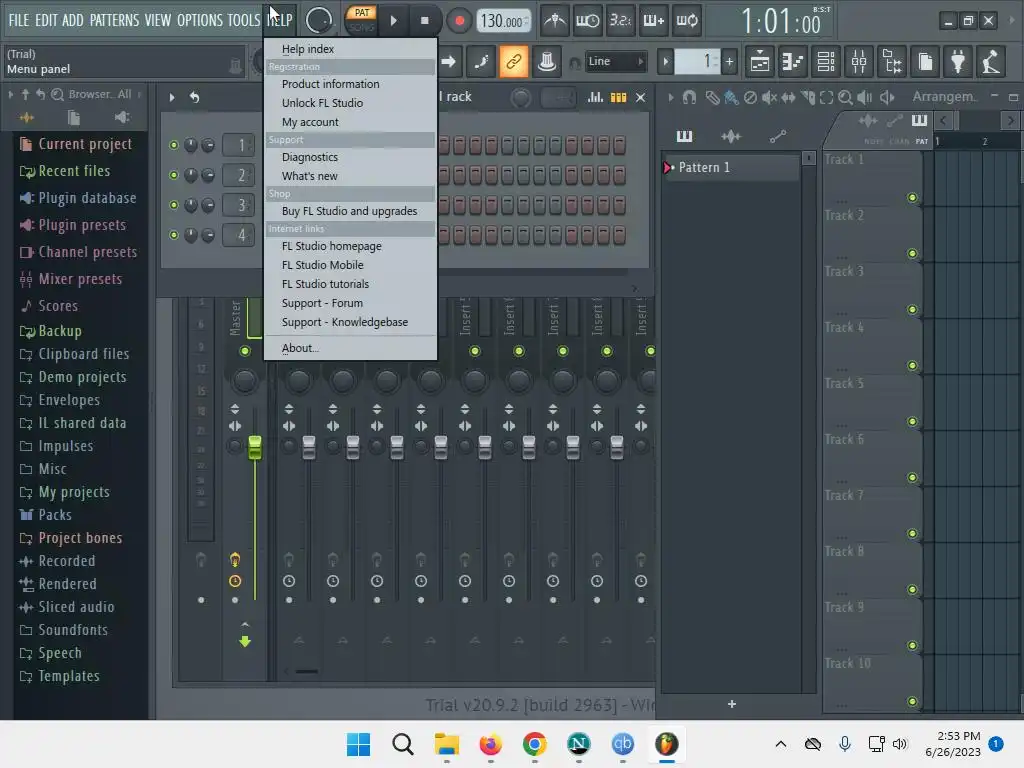Toggle the multilink to controllers link icon
The height and width of the screenshot is (768, 1024).
[513, 62]
